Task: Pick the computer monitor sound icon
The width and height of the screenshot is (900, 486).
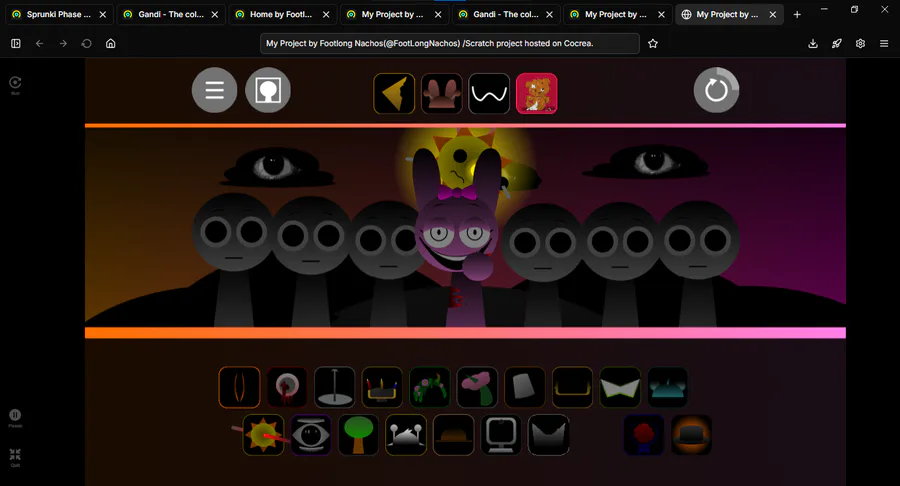Action: click(x=501, y=435)
